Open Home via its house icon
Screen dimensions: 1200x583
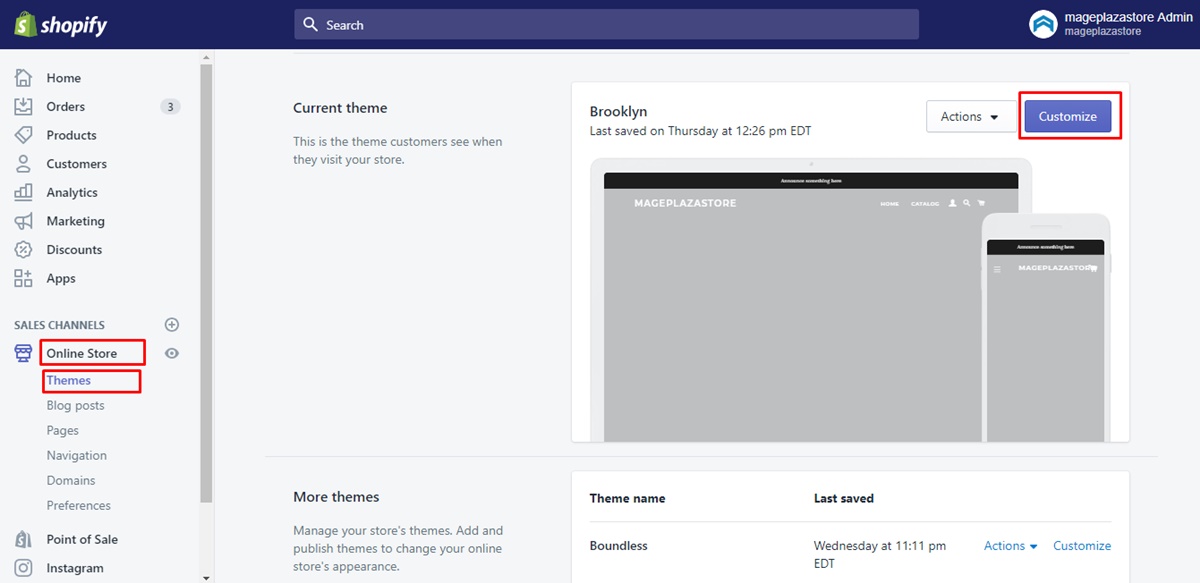(x=23, y=78)
